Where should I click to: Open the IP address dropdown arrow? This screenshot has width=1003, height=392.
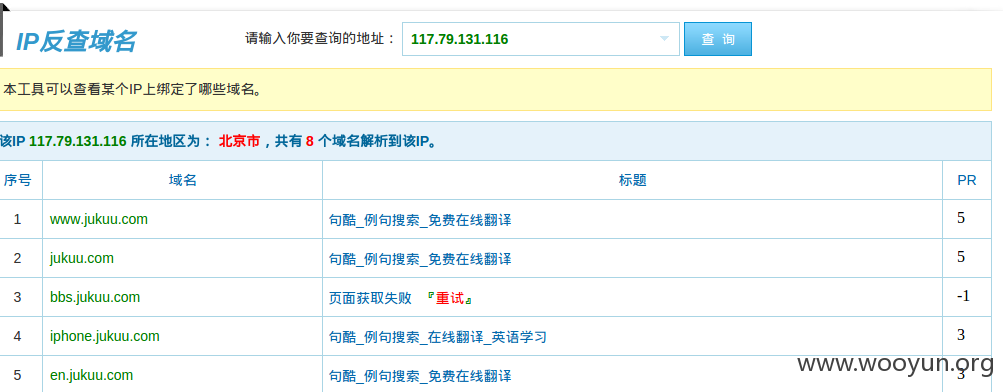click(x=664, y=39)
